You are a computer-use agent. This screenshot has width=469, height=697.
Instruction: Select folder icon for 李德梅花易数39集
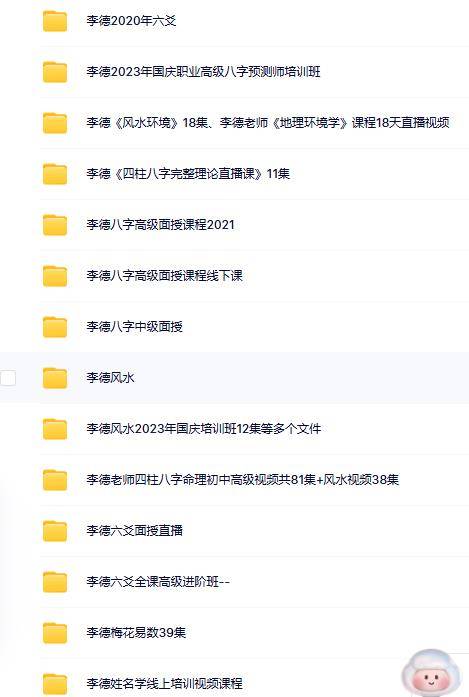[55, 633]
